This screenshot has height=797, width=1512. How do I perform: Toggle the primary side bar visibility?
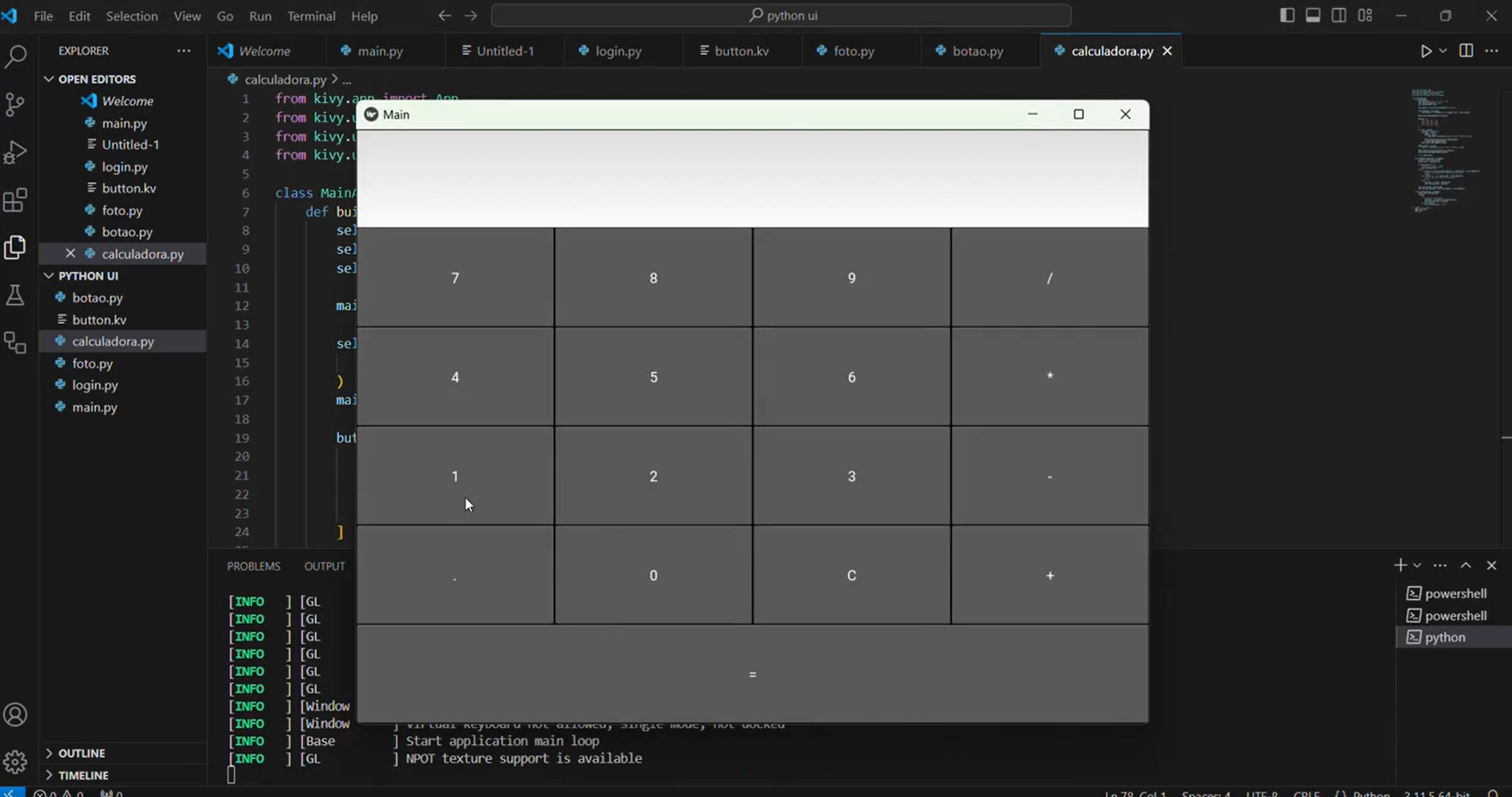point(1287,16)
